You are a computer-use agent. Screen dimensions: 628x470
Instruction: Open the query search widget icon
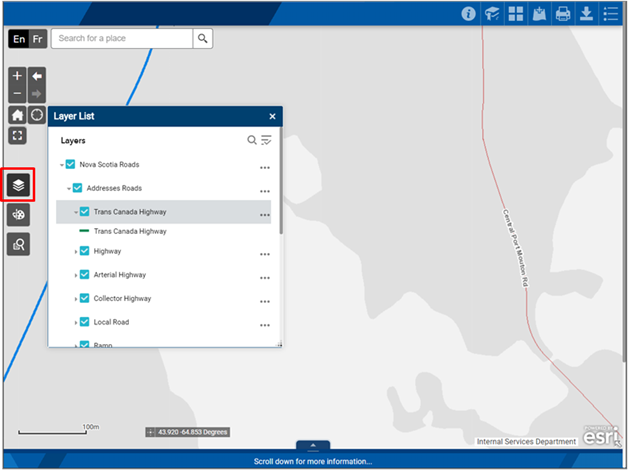click(x=18, y=244)
